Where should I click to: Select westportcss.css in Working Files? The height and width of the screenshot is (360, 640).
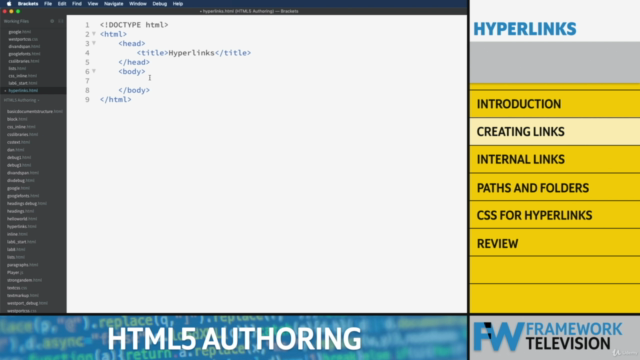point(23,39)
